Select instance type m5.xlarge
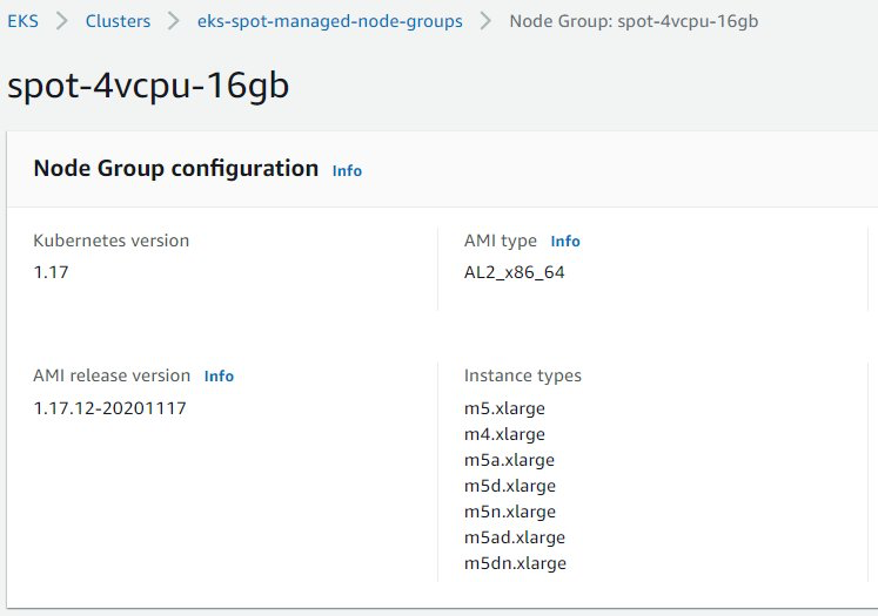Screen dimensions: 879x616 pyautogui.click(x=504, y=408)
